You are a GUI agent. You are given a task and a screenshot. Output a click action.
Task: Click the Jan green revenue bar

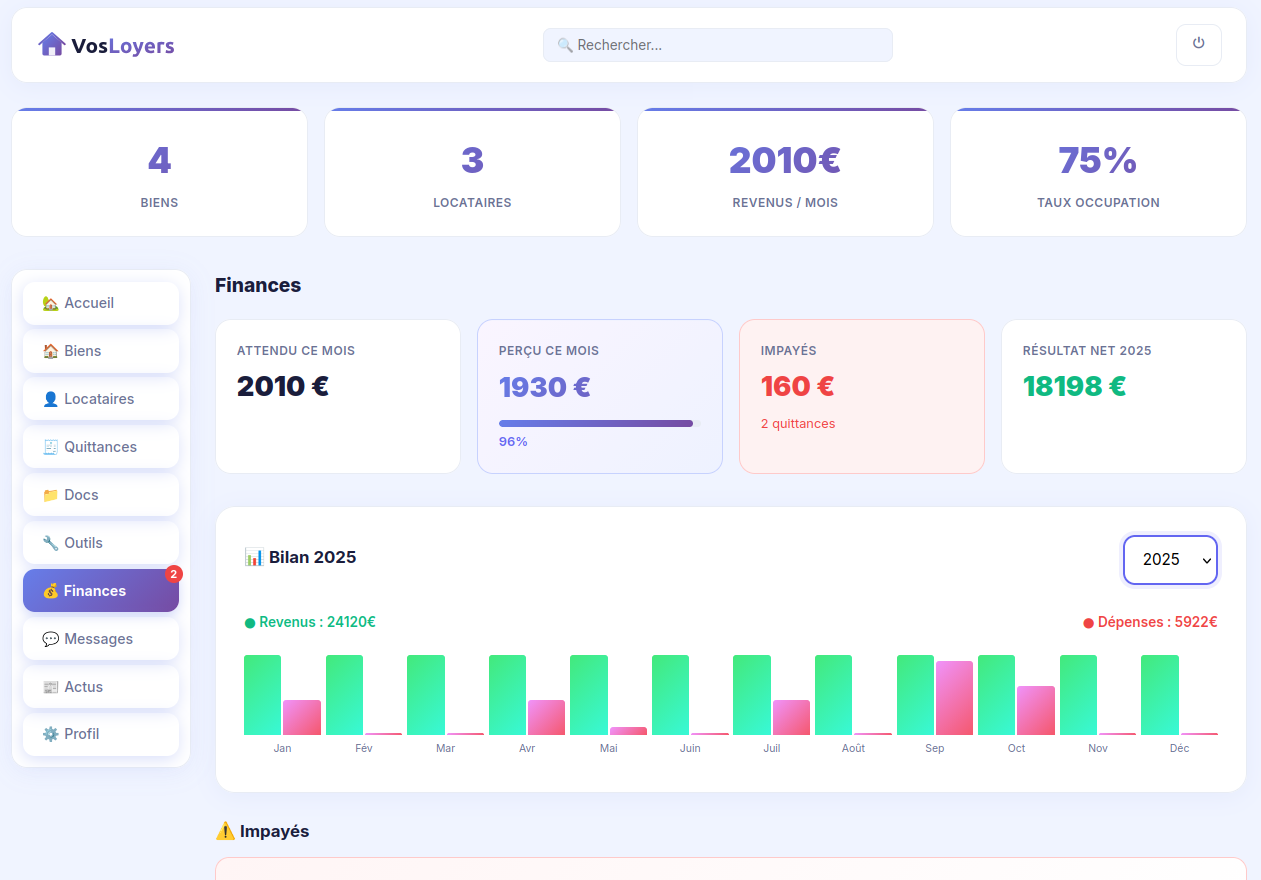[263, 695]
